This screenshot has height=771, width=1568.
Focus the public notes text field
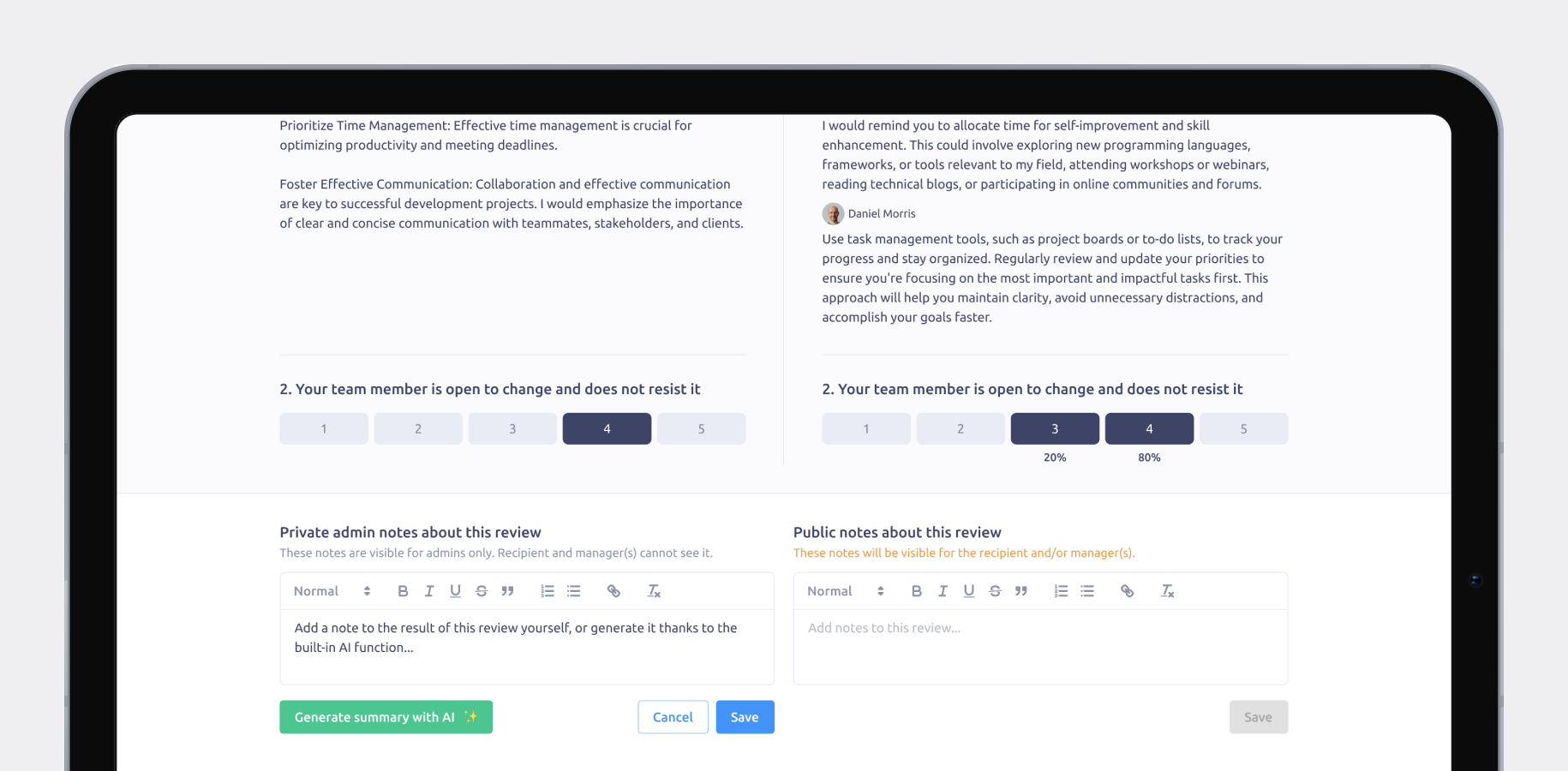[1040, 647]
